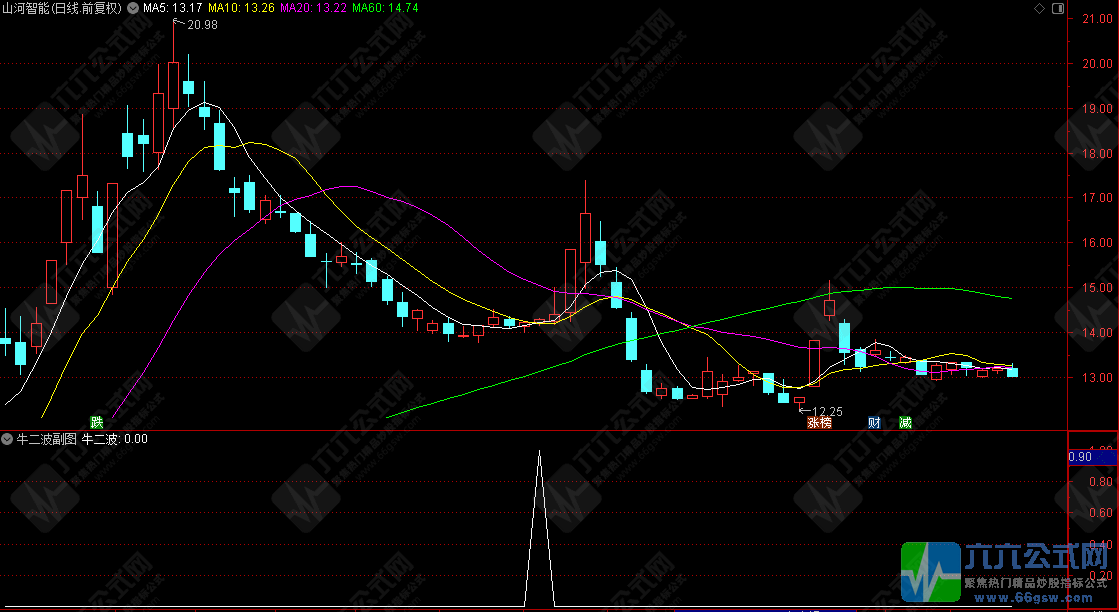Open dropdown arrow beside 山河智能 title
The width and height of the screenshot is (1119, 612).
(133, 8)
